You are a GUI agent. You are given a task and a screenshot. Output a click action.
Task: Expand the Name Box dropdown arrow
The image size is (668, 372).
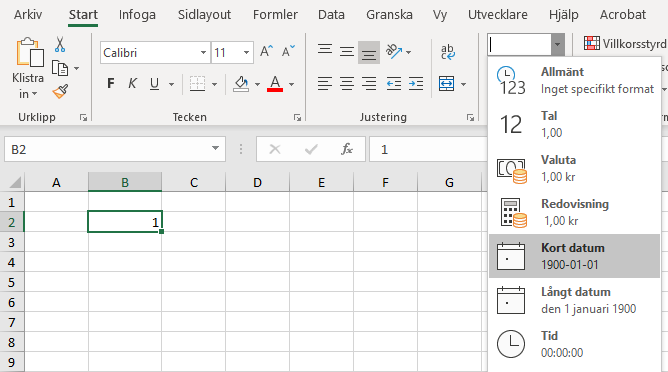coord(215,149)
